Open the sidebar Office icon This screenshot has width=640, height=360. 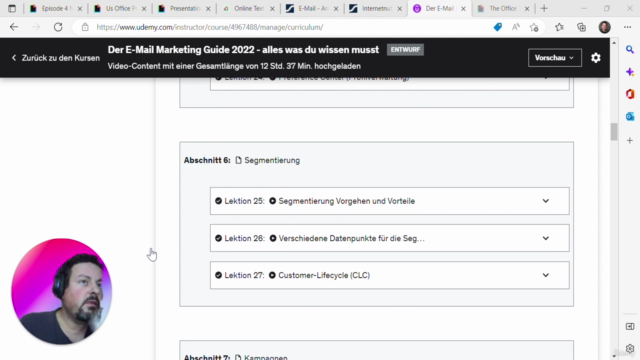tap(630, 94)
